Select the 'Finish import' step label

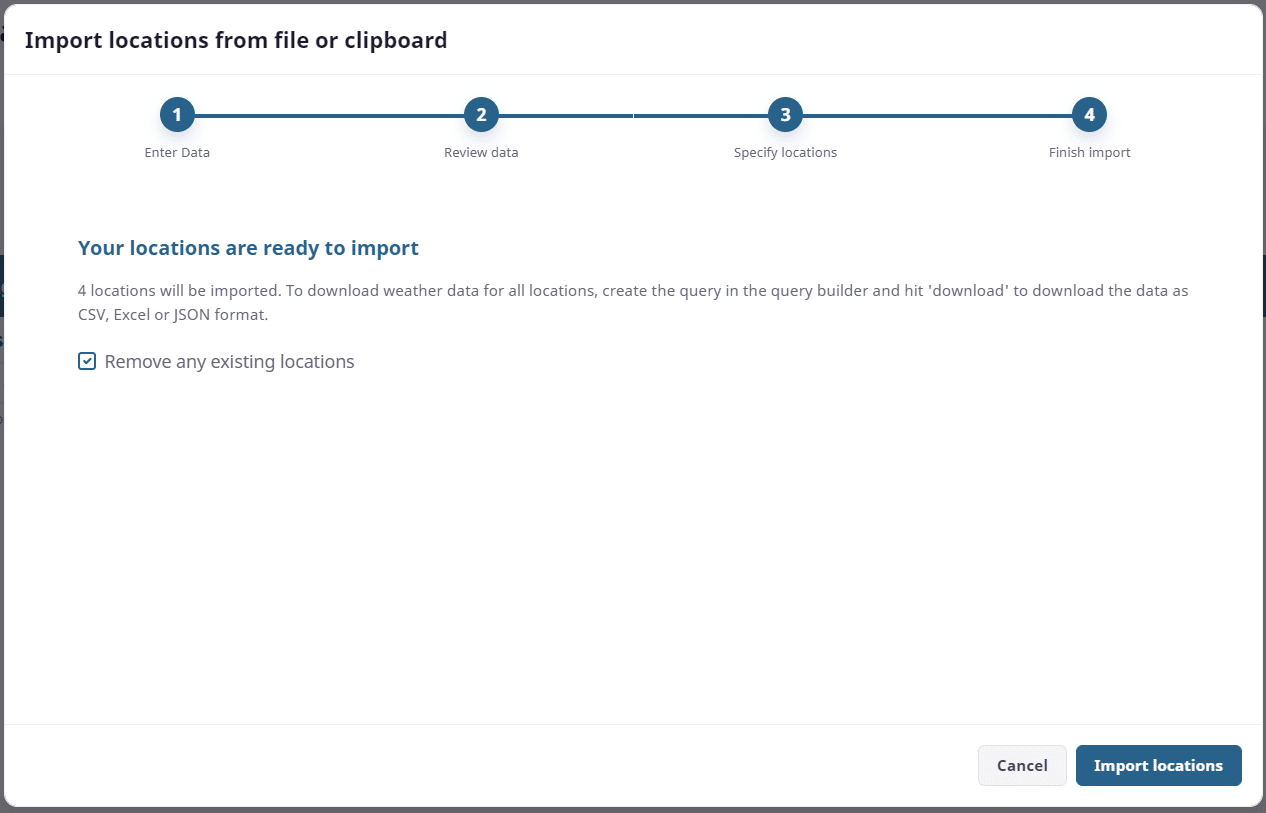pos(1089,153)
